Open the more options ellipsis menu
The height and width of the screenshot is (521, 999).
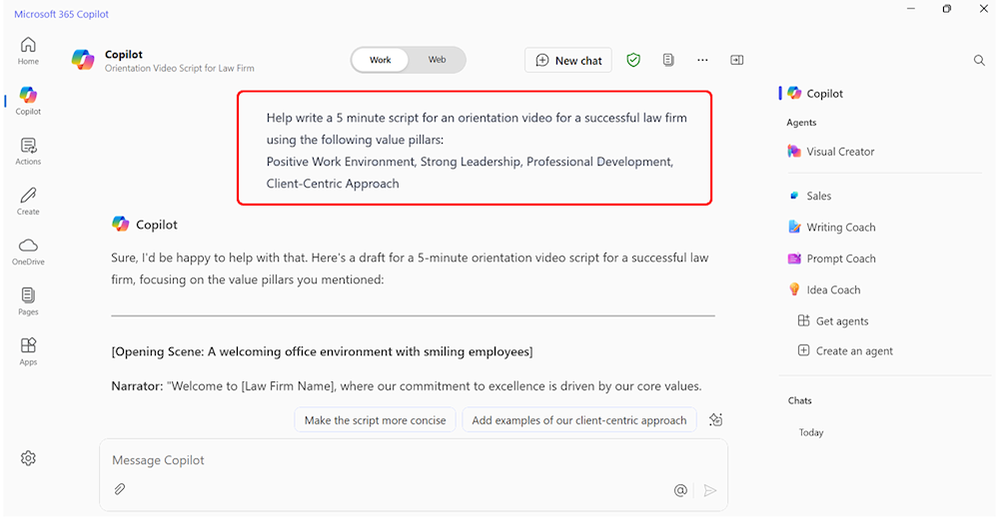point(702,60)
